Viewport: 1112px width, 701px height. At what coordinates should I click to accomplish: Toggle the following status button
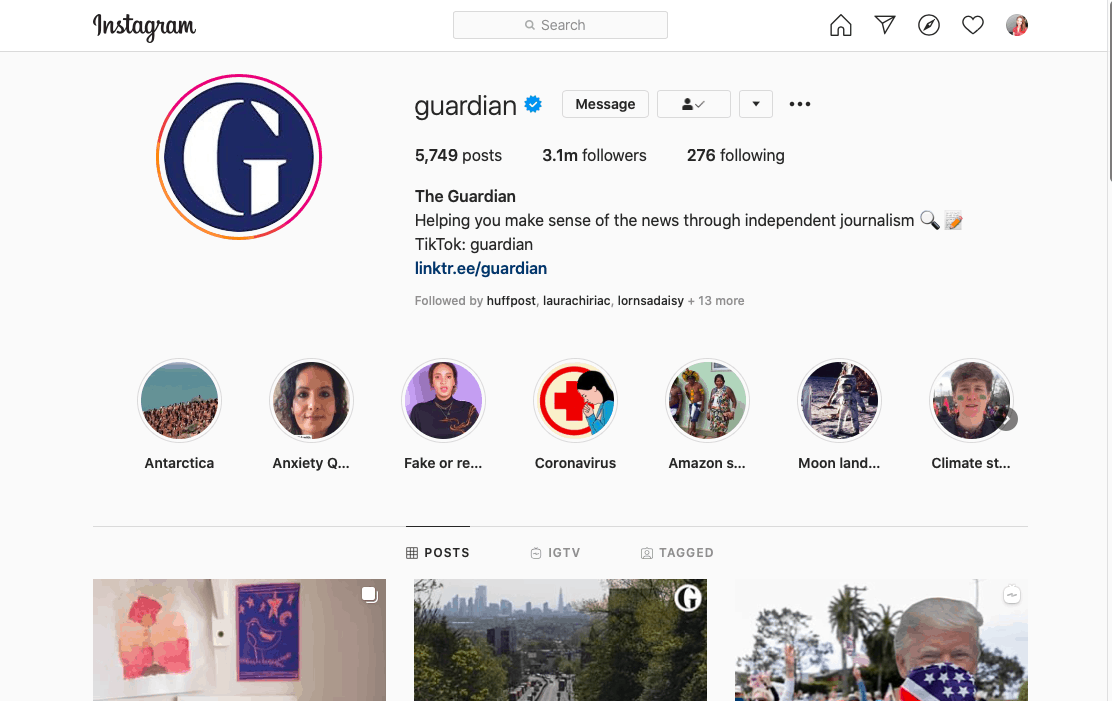pyautogui.click(x=694, y=104)
